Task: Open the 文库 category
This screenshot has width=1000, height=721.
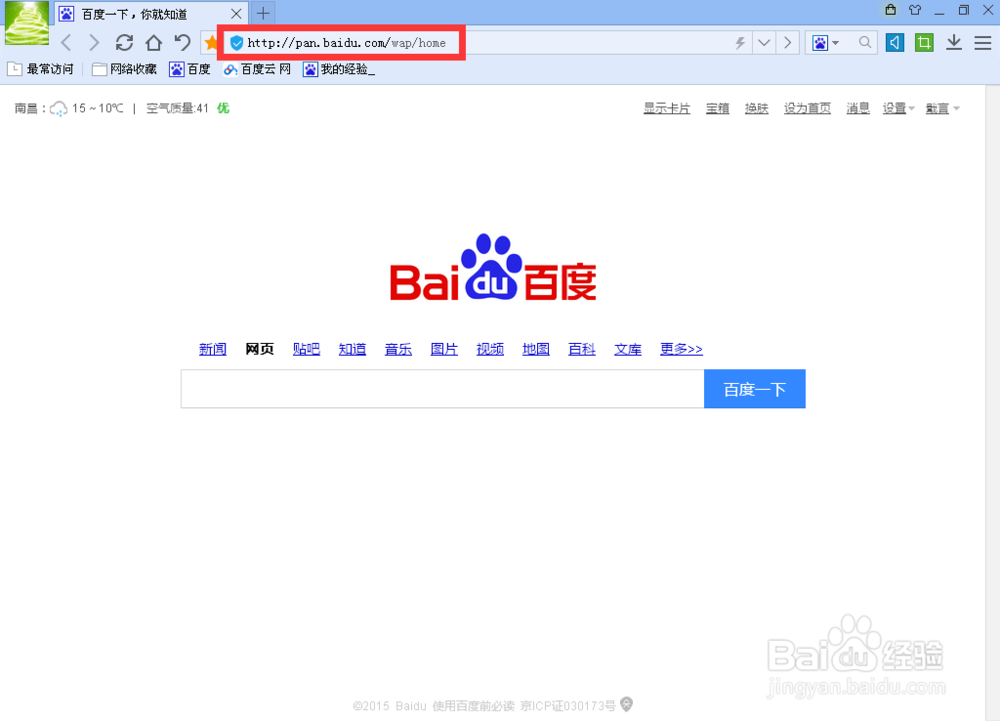Action: 628,349
